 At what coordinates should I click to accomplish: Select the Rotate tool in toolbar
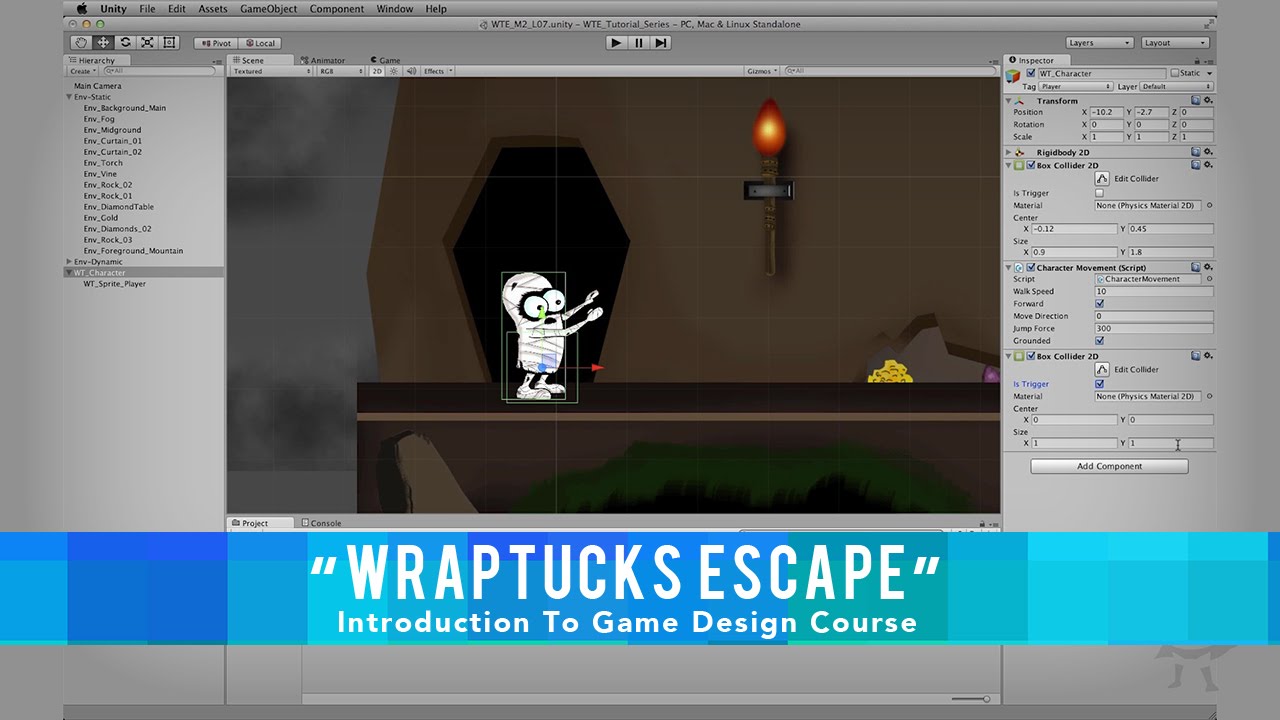coord(125,42)
